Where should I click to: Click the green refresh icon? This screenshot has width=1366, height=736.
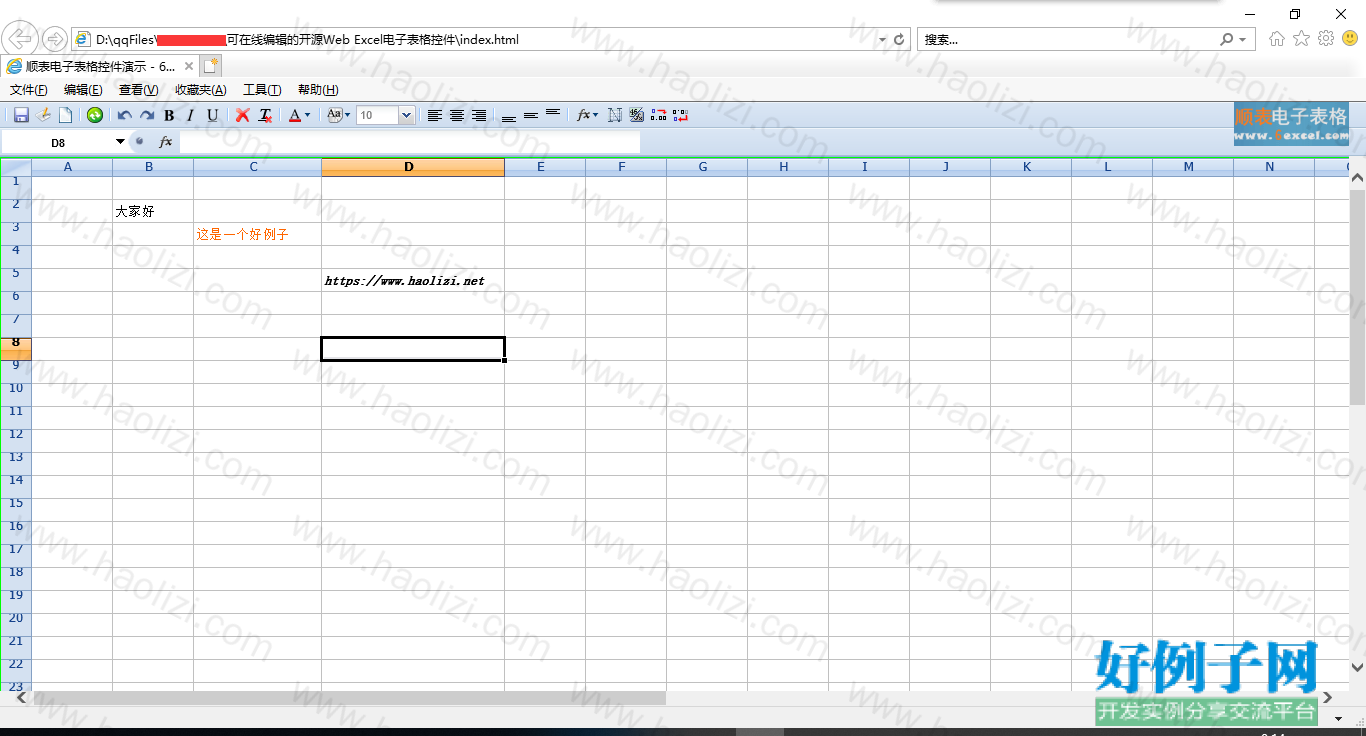(95, 115)
